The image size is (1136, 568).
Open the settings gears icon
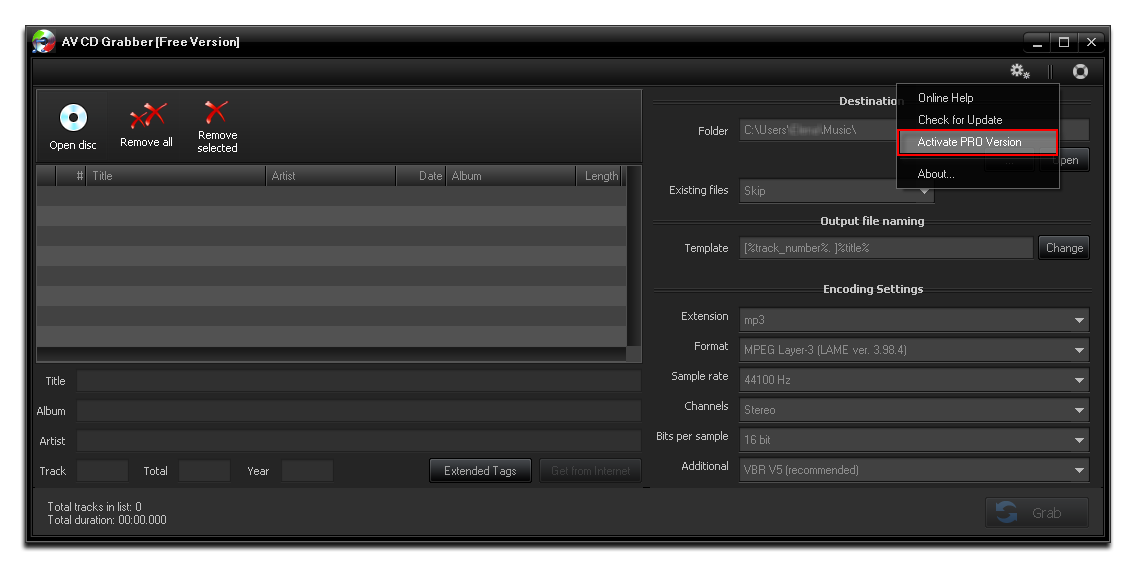pos(1019,71)
